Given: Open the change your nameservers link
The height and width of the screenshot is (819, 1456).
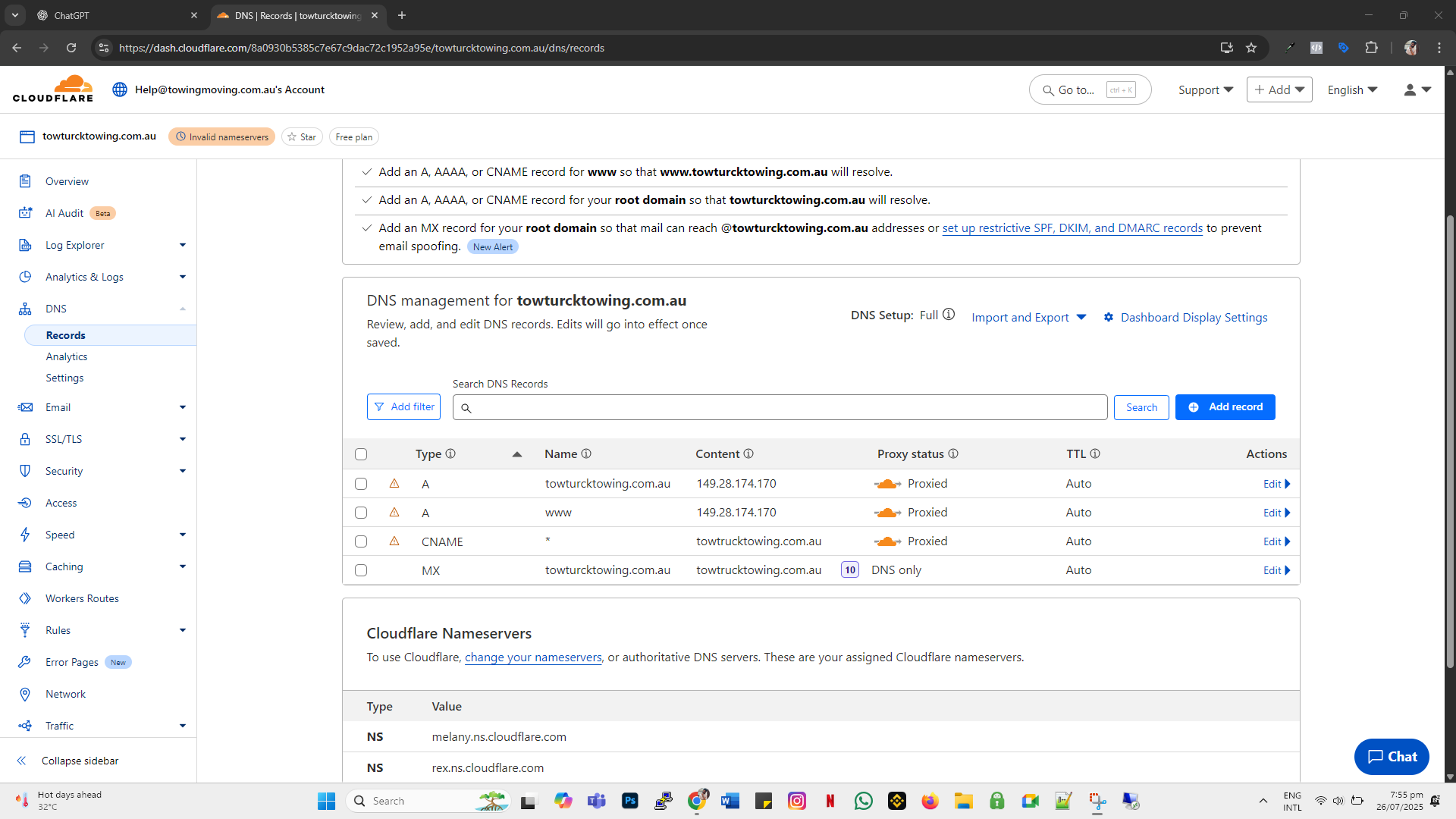Looking at the screenshot, I should [x=532, y=657].
